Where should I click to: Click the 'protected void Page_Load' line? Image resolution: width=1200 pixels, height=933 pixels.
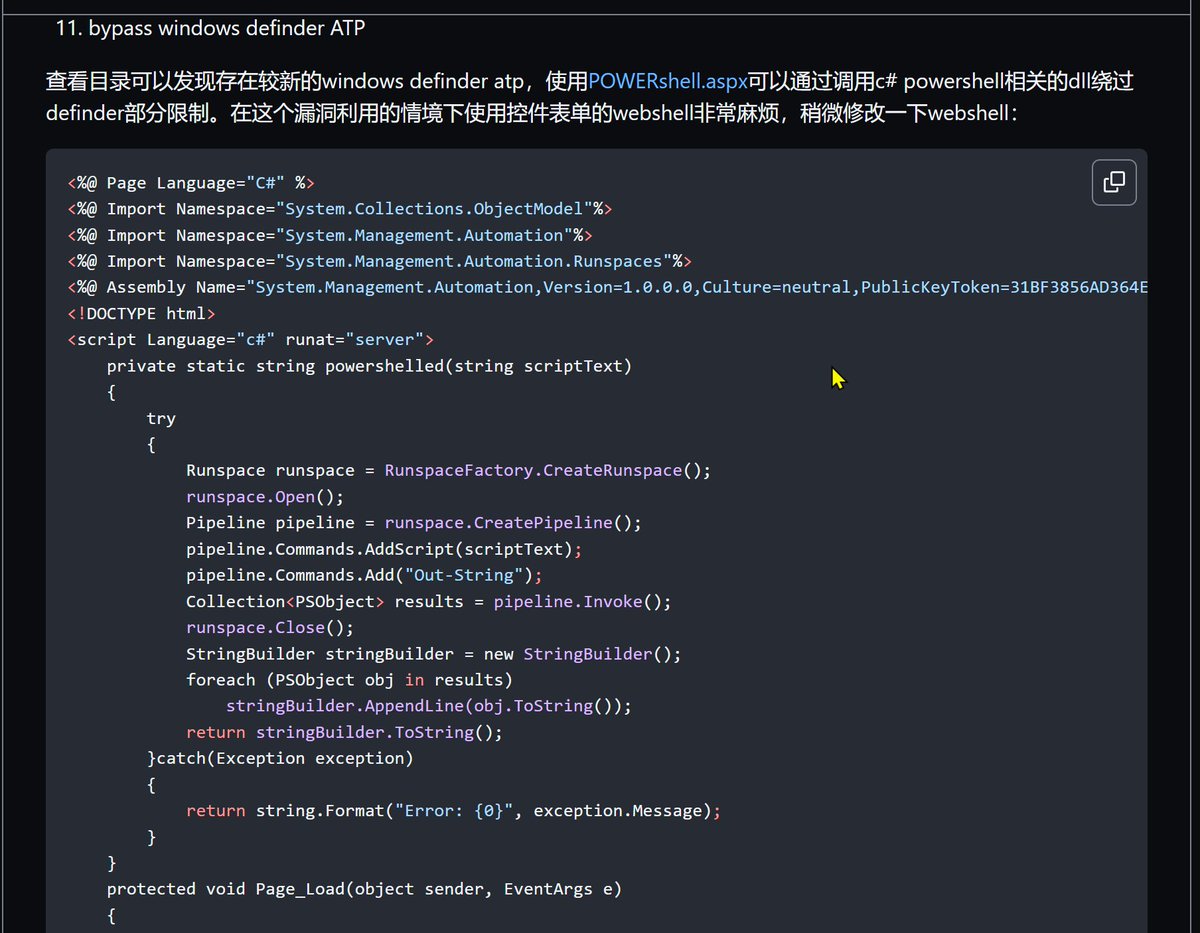364,889
